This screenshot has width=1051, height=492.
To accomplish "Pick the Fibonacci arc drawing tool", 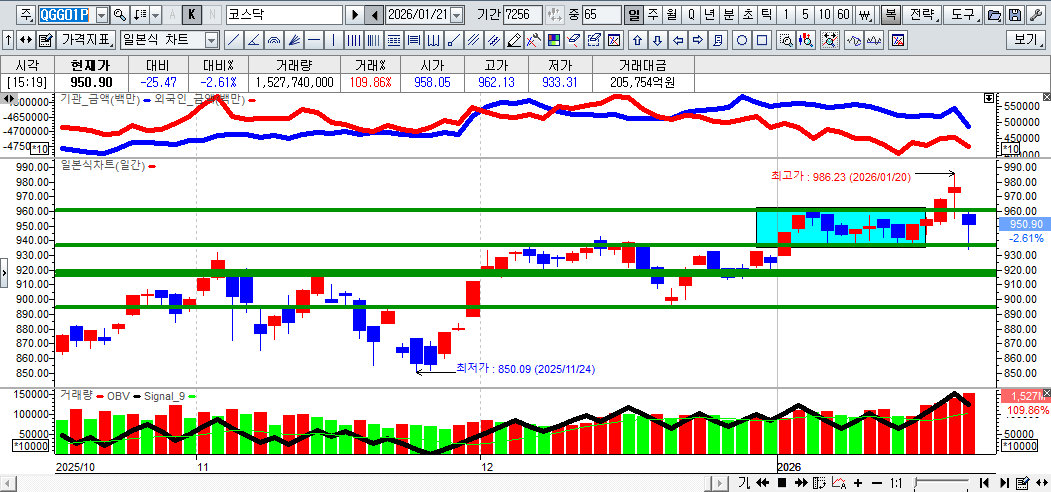I will pyautogui.click(x=273, y=40).
